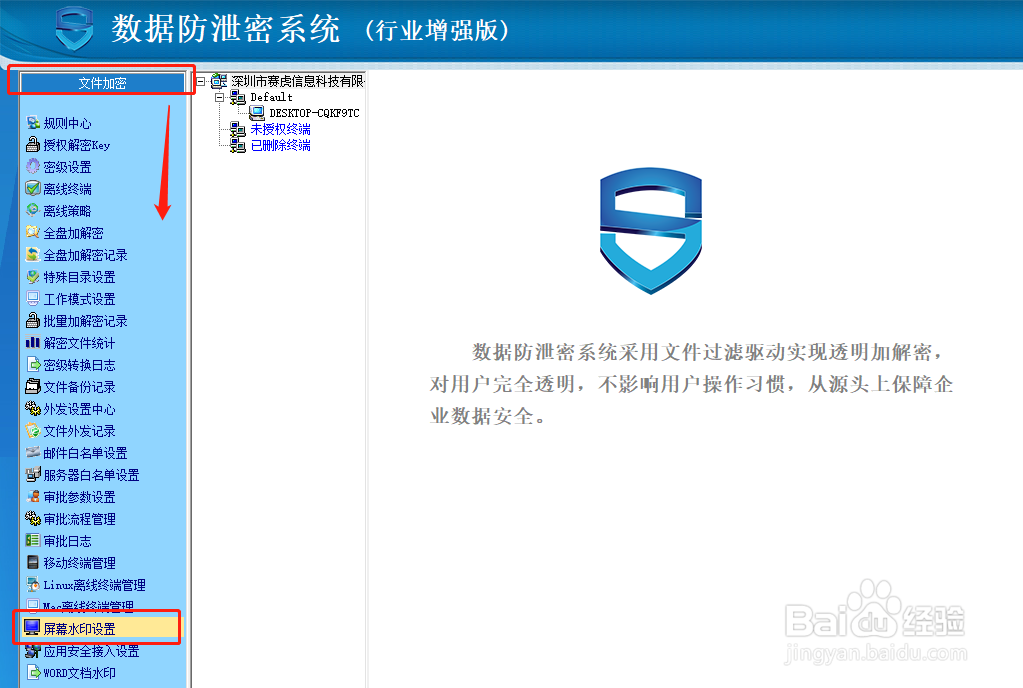Click the 工作模式设置 icon
1023x688 pixels.
pyautogui.click(x=33, y=299)
